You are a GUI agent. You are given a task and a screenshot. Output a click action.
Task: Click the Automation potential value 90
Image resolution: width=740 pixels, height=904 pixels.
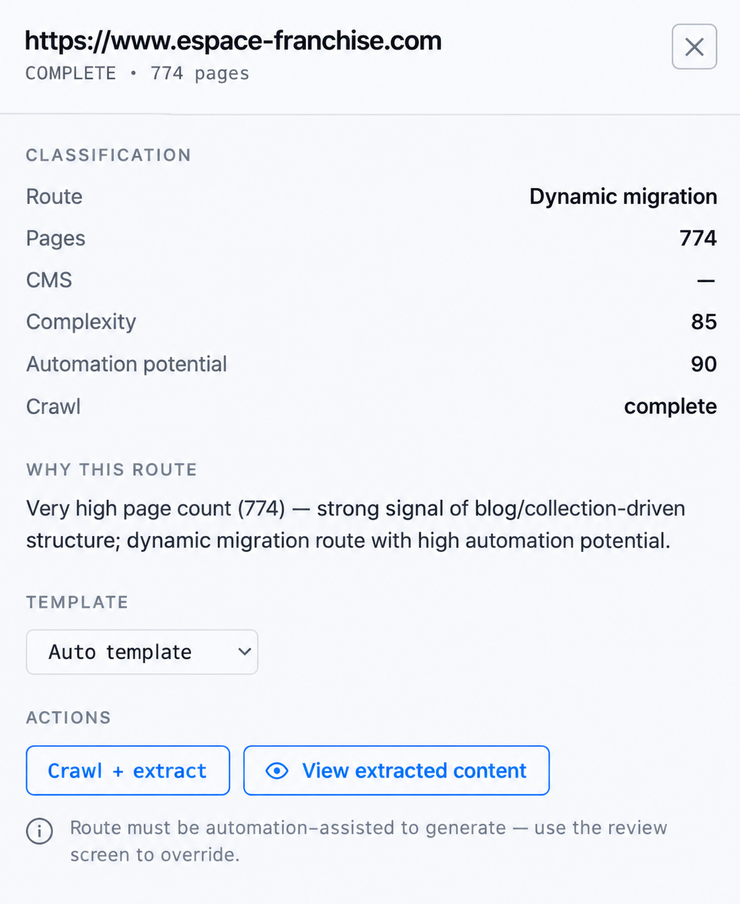point(704,364)
